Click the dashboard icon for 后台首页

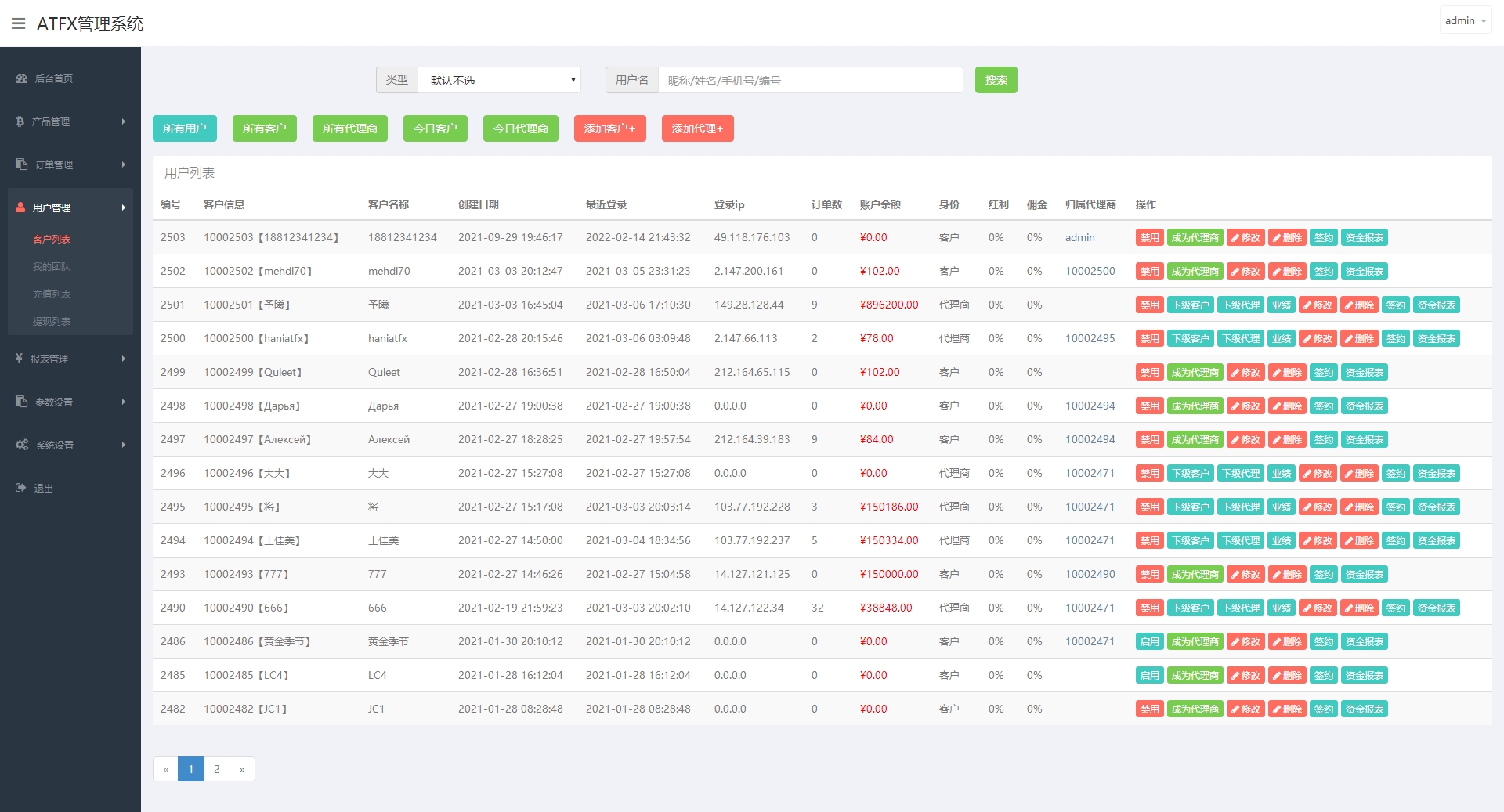[x=22, y=78]
